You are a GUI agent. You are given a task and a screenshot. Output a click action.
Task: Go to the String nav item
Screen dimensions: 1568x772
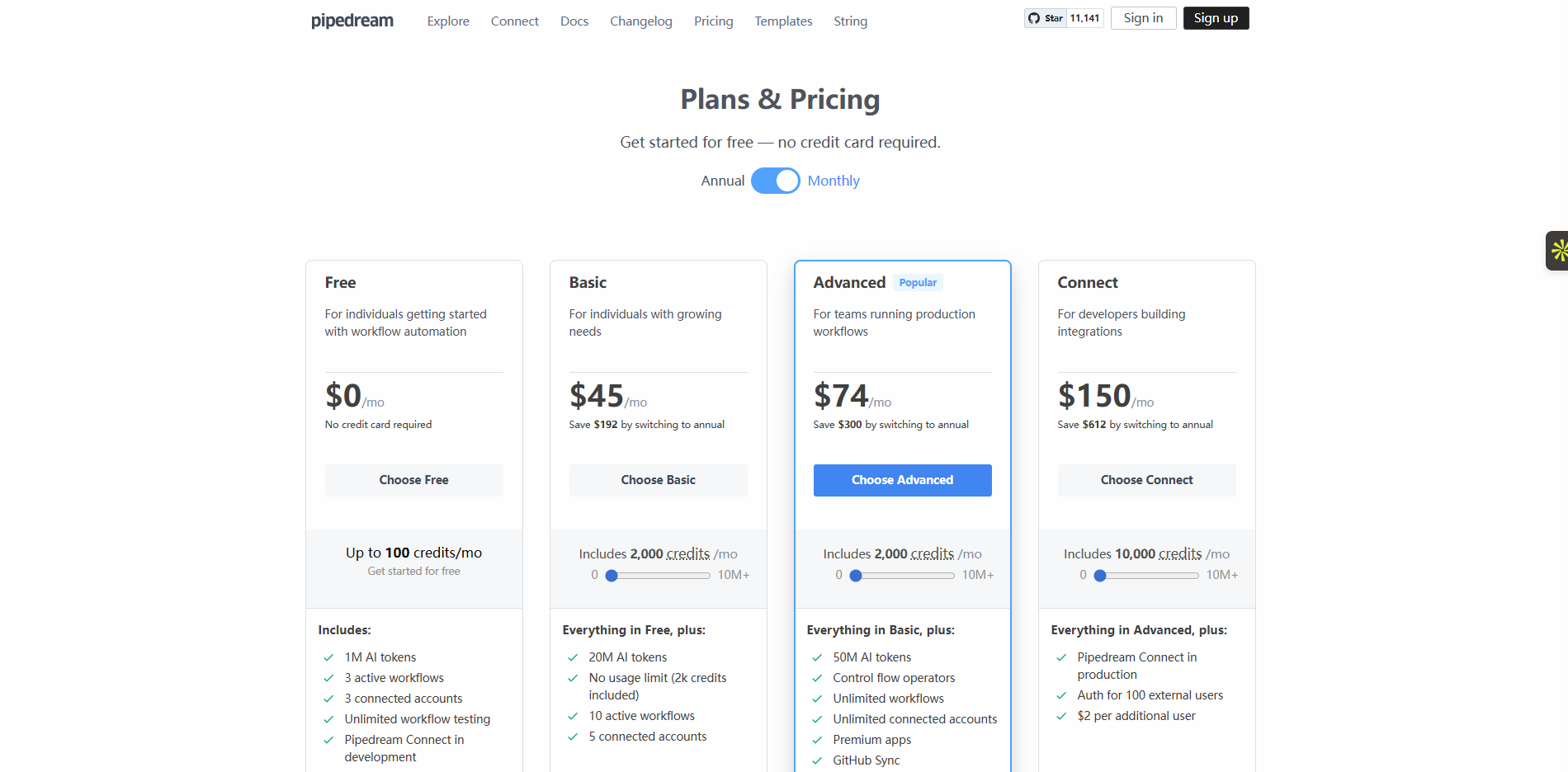[850, 21]
